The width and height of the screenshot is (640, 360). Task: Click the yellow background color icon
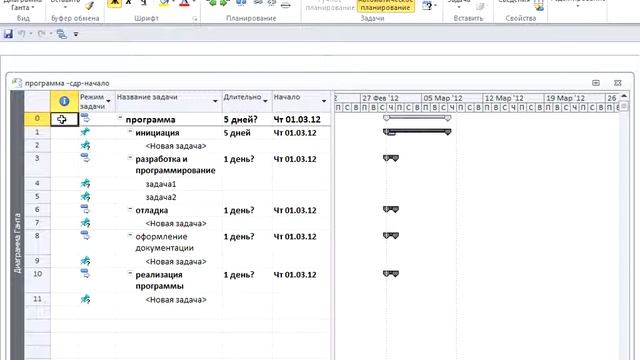(164, 3)
